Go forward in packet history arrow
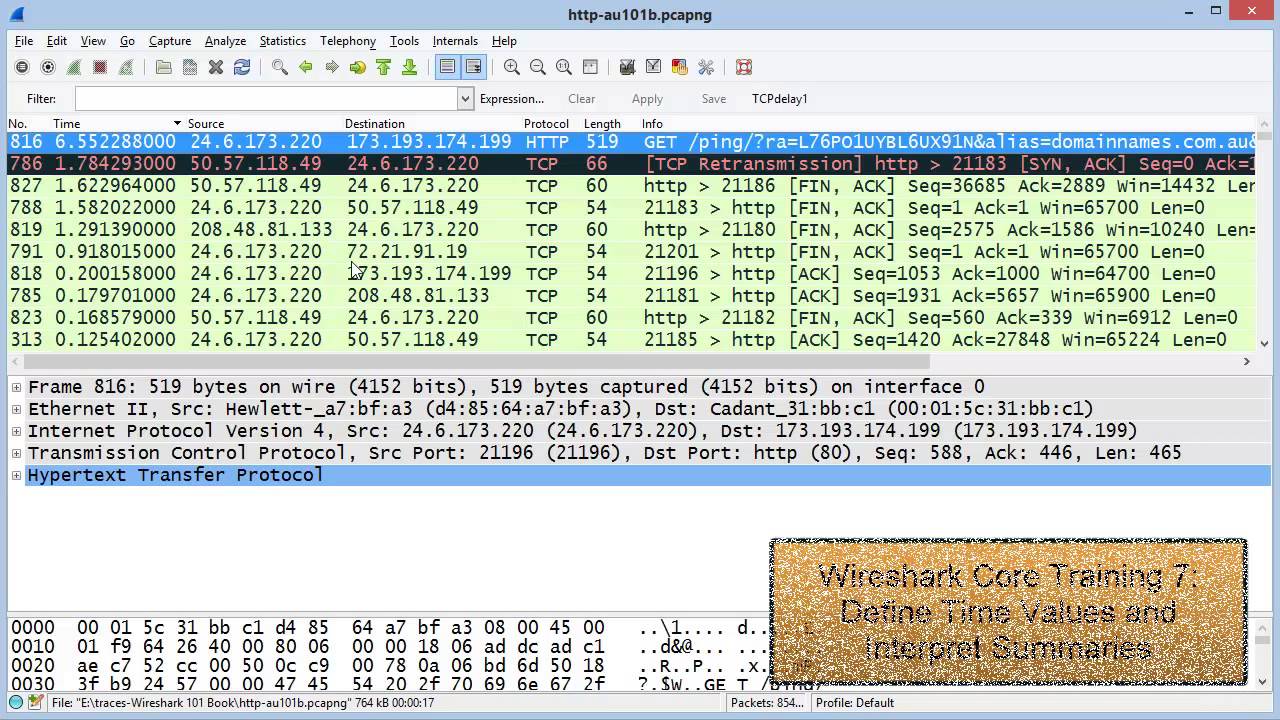Image resolution: width=1280 pixels, height=720 pixels. 332,67
